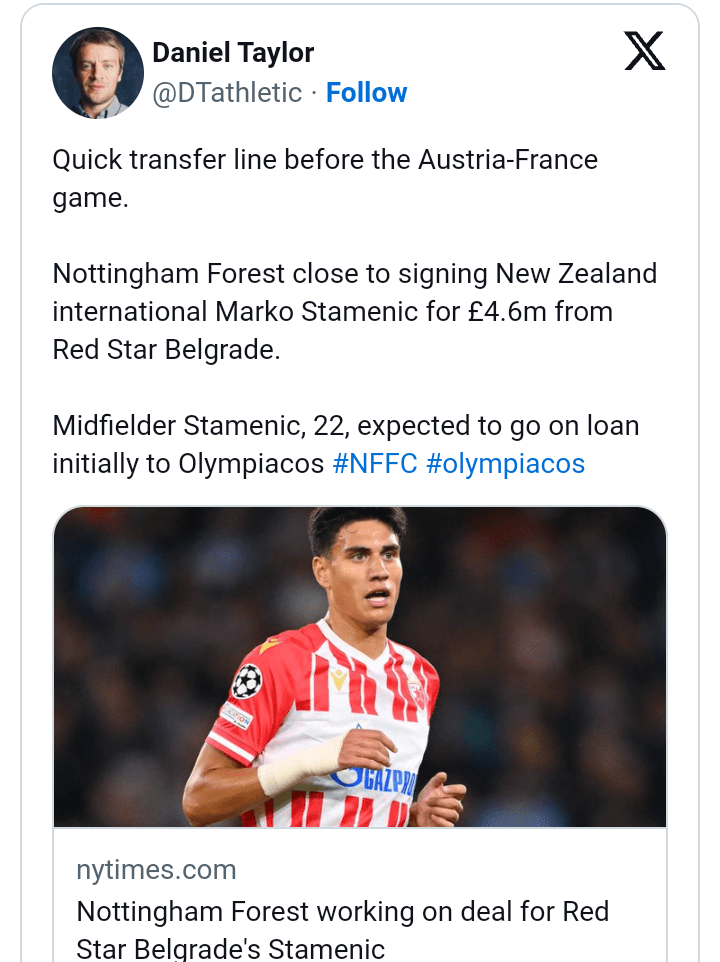Click the Daniel Taylor display name

coord(233,53)
